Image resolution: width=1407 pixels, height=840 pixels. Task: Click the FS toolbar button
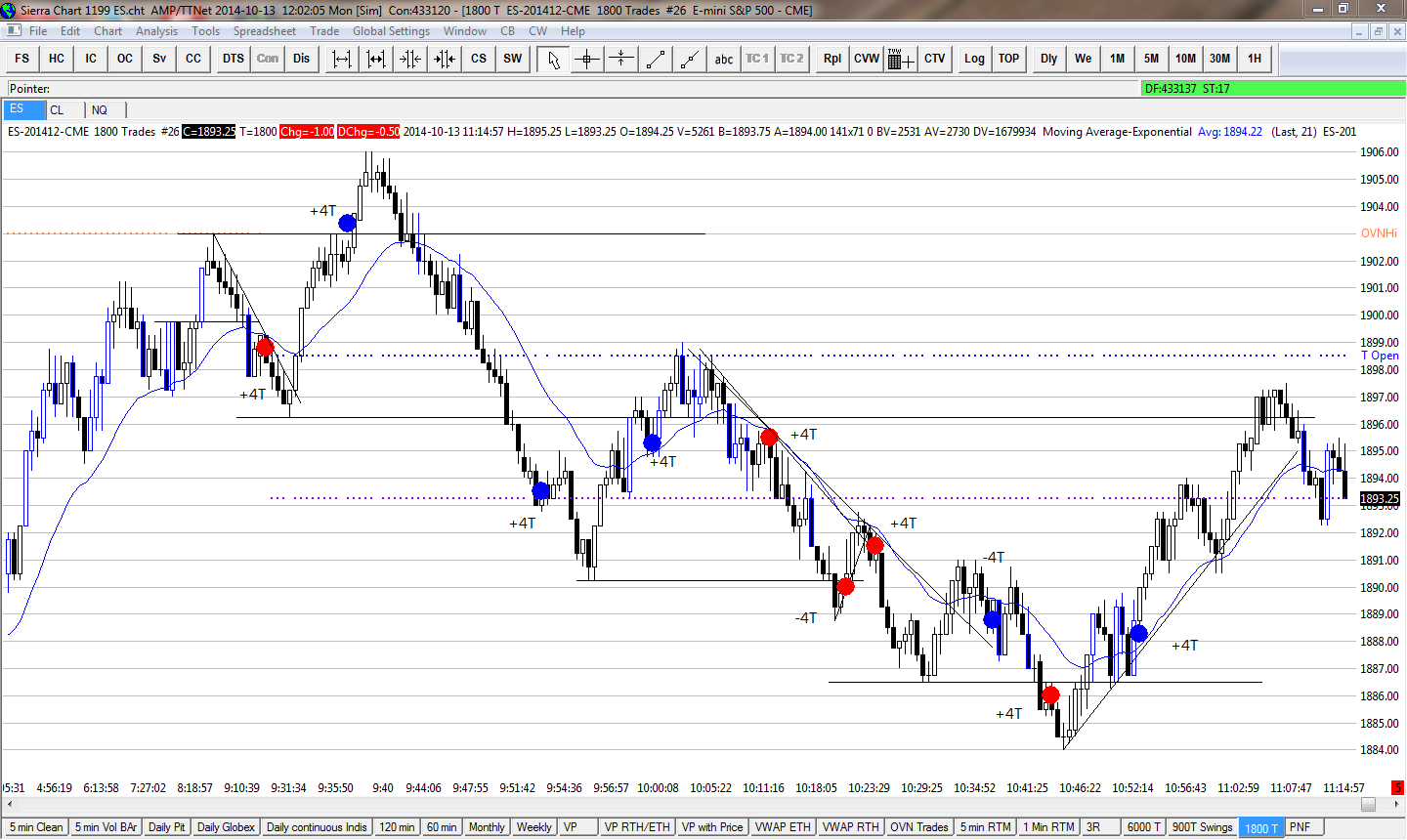click(22, 59)
